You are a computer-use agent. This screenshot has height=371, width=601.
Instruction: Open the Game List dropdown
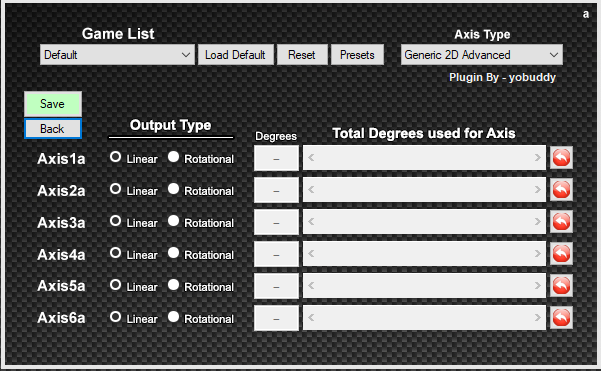pyautogui.click(x=117, y=55)
